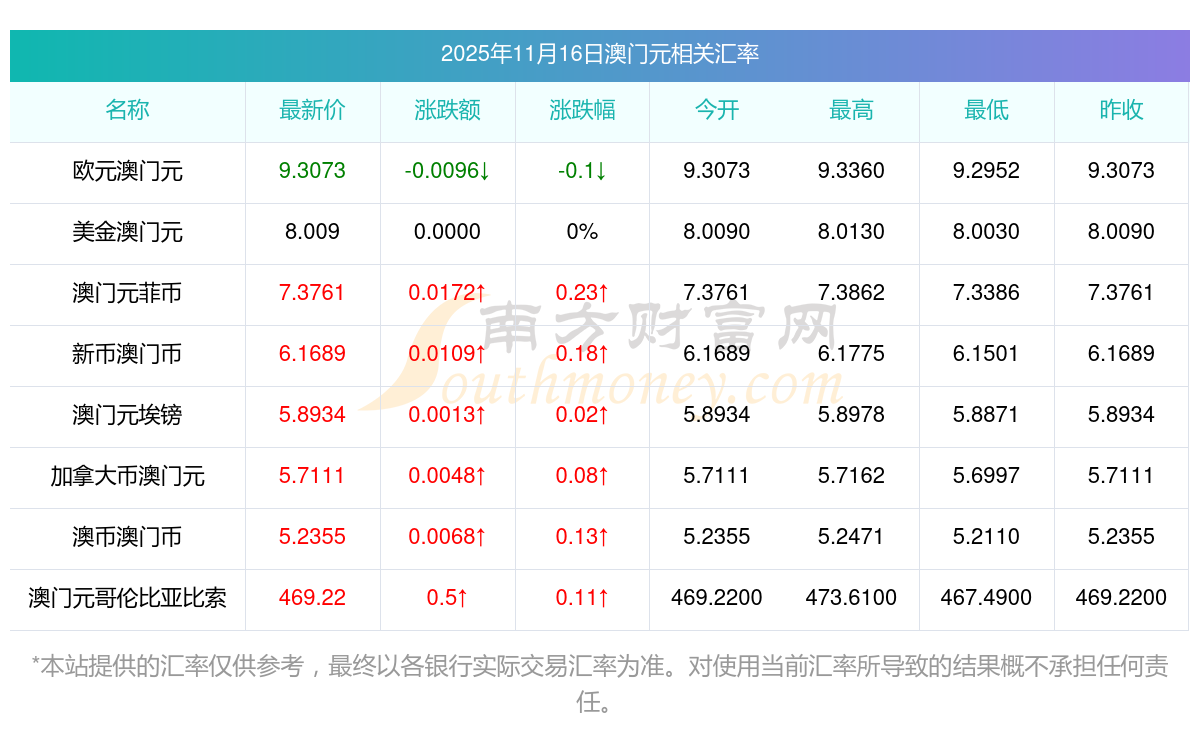Click the 澳门元菲币 row name
Image resolution: width=1200 pixels, height=733 pixels.
click(127, 293)
